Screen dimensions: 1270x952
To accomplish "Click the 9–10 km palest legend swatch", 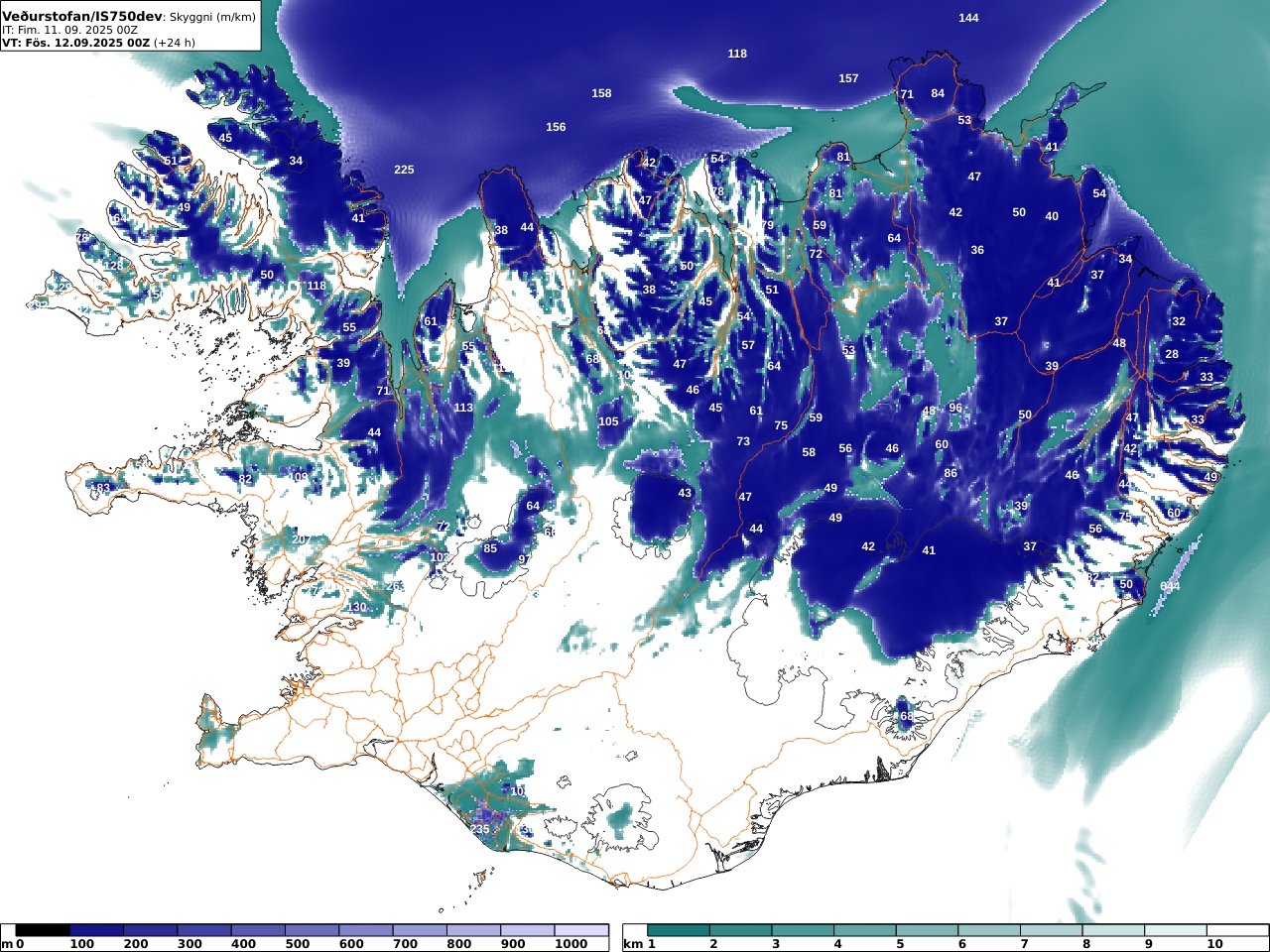I will point(1177,930).
